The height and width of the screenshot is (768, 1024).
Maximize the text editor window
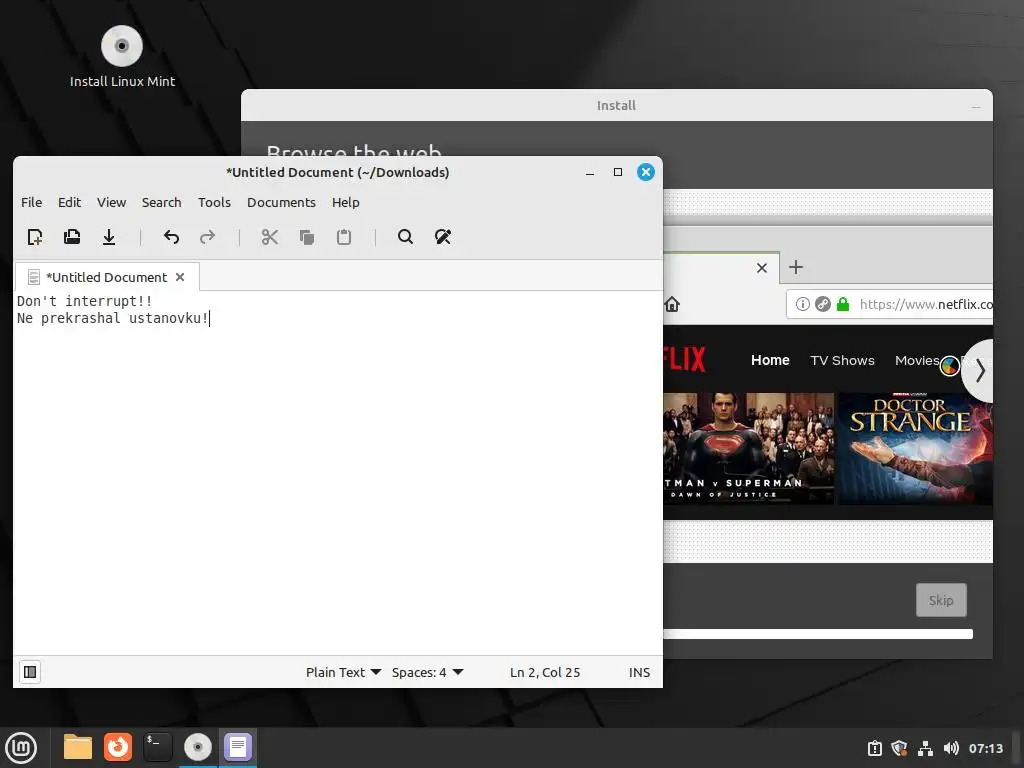[618, 172]
